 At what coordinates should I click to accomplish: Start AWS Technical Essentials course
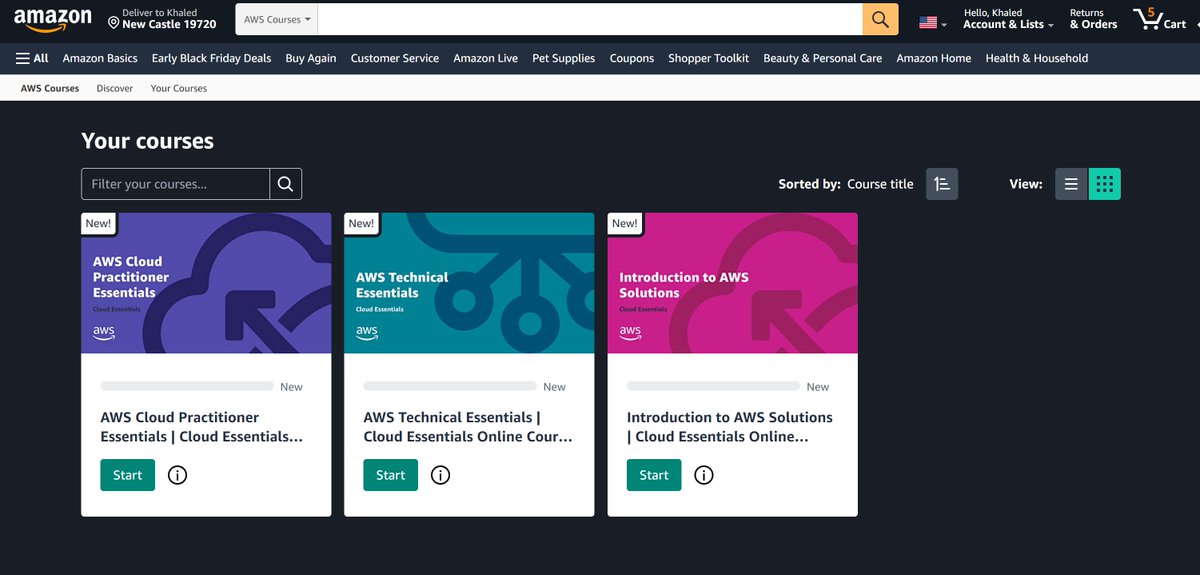[x=391, y=475]
